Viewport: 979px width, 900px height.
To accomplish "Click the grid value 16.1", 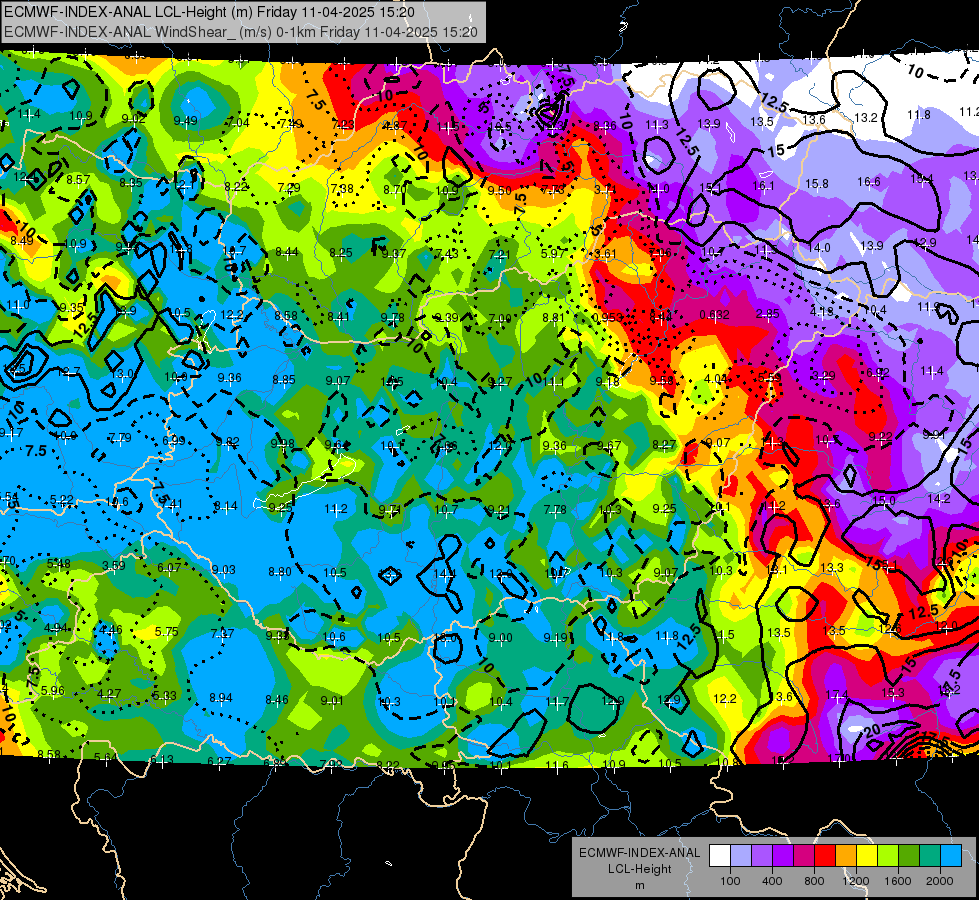I will click(763, 185).
